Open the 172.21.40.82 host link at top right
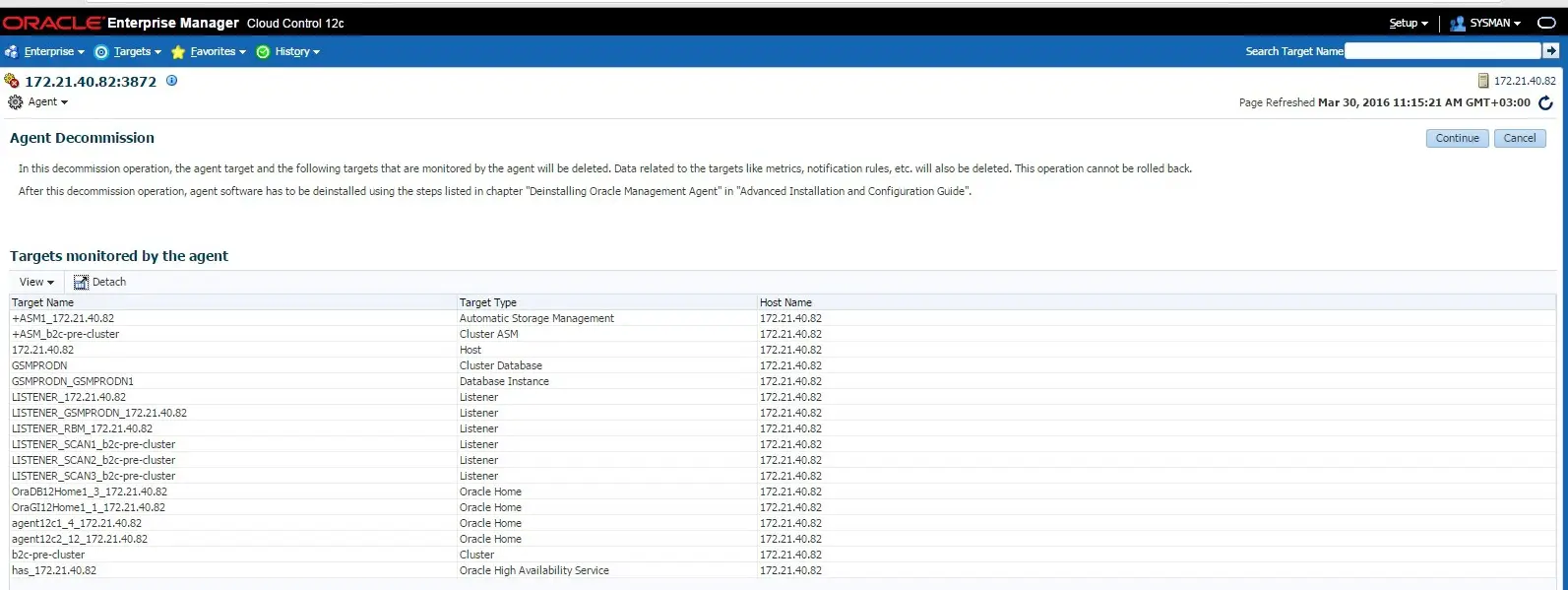 [1525, 81]
